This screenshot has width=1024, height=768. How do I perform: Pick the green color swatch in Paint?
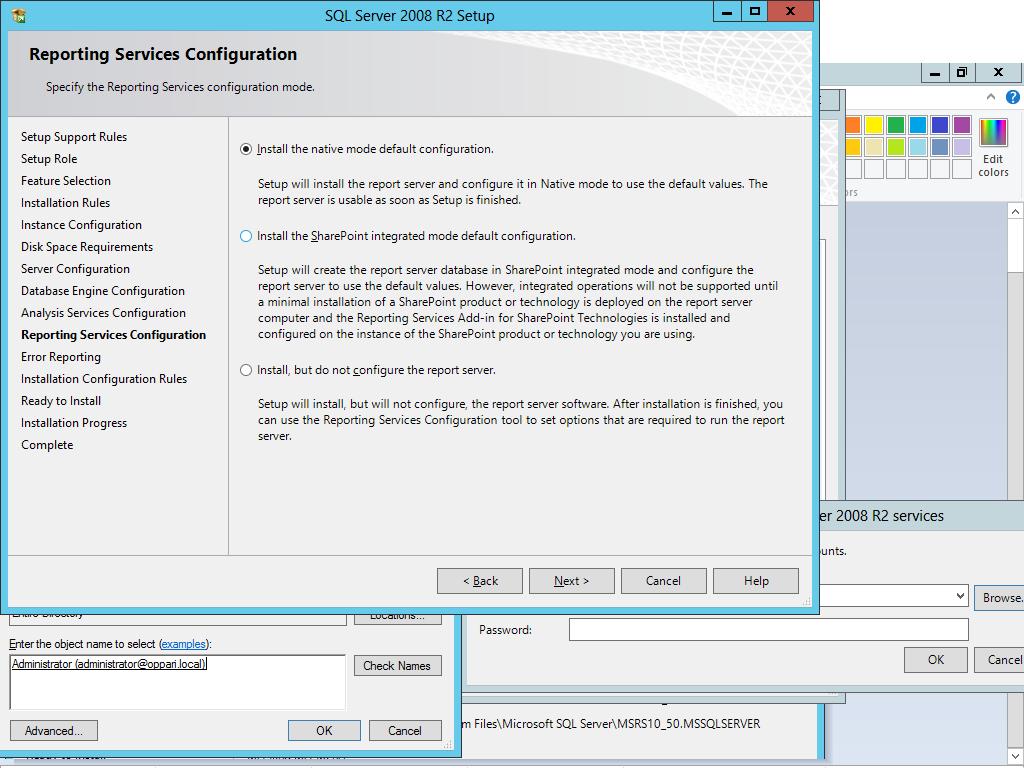pyautogui.click(x=896, y=125)
